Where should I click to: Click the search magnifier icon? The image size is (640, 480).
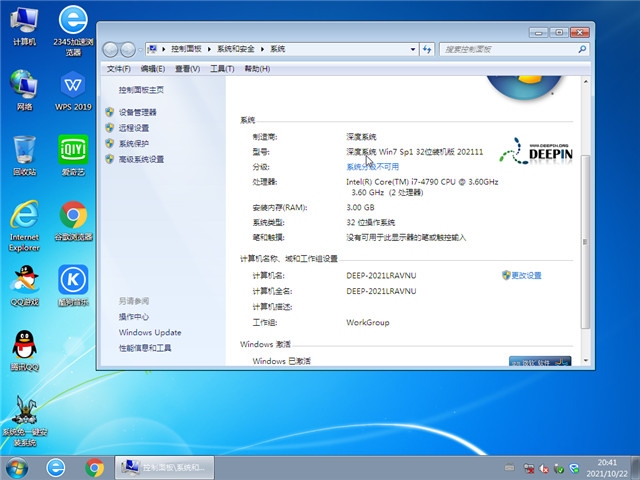(582, 49)
